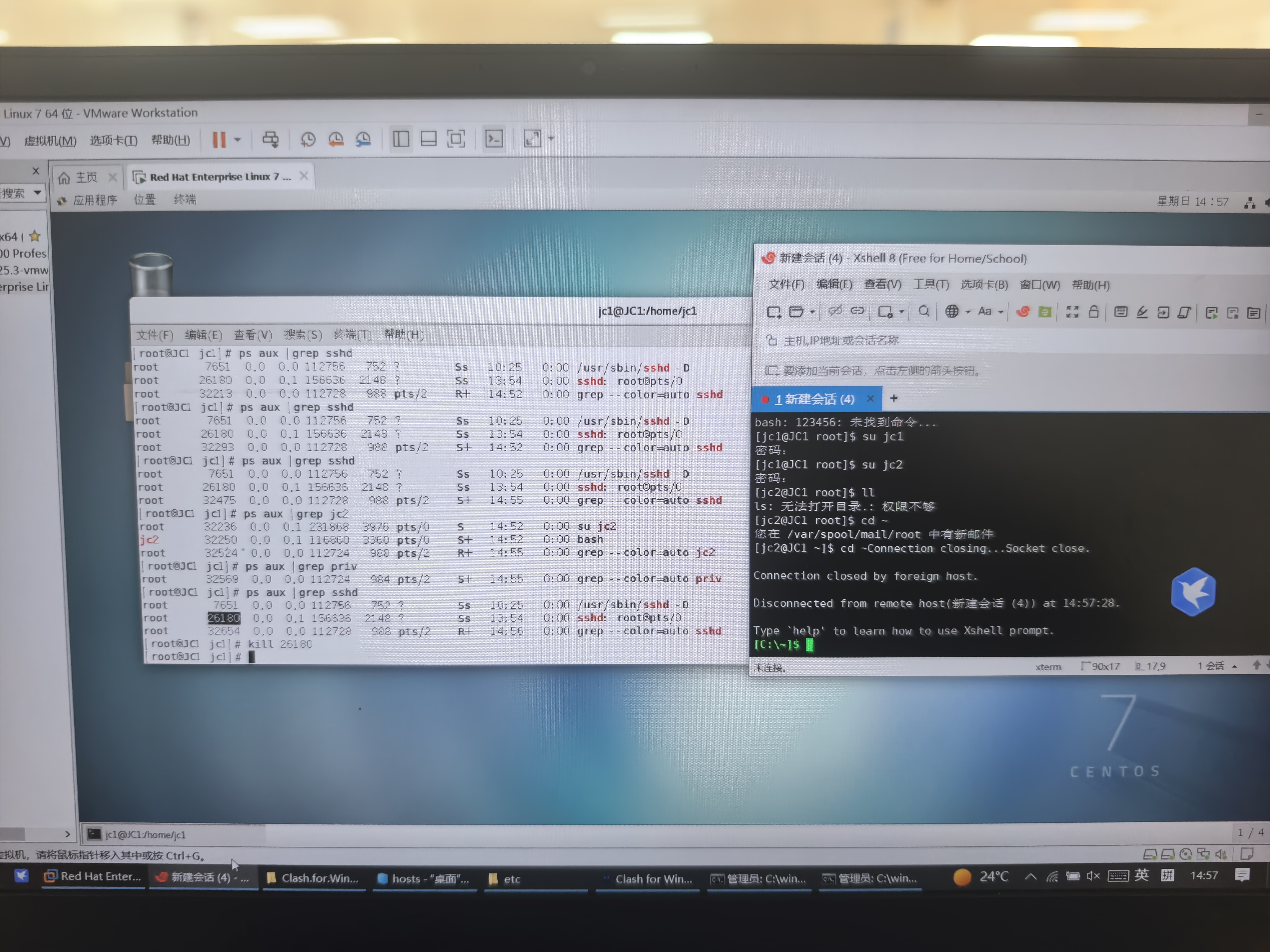Image resolution: width=1270 pixels, height=952 pixels.
Task: Toggle VMware full screen mode
Action: [x=456, y=139]
